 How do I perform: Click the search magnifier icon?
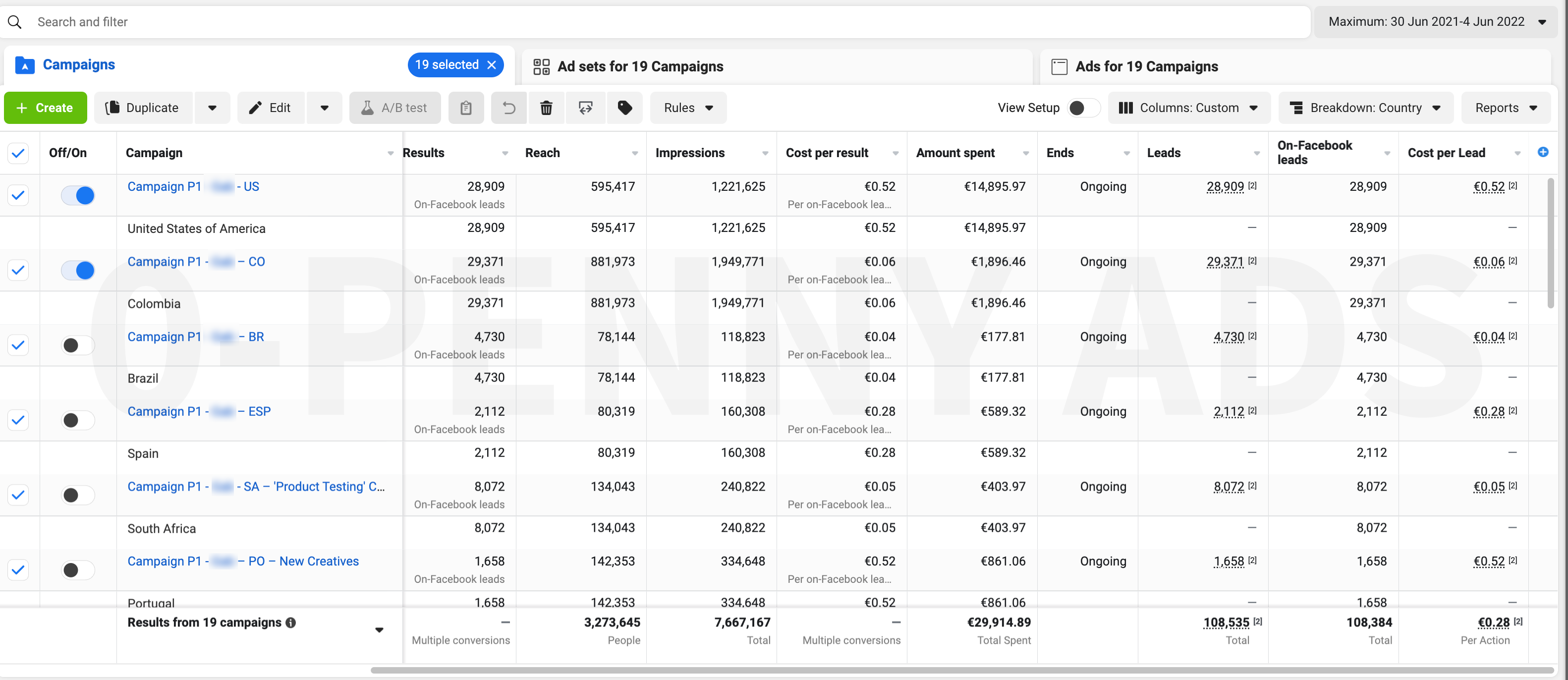pyautogui.click(x=14, y=22)
